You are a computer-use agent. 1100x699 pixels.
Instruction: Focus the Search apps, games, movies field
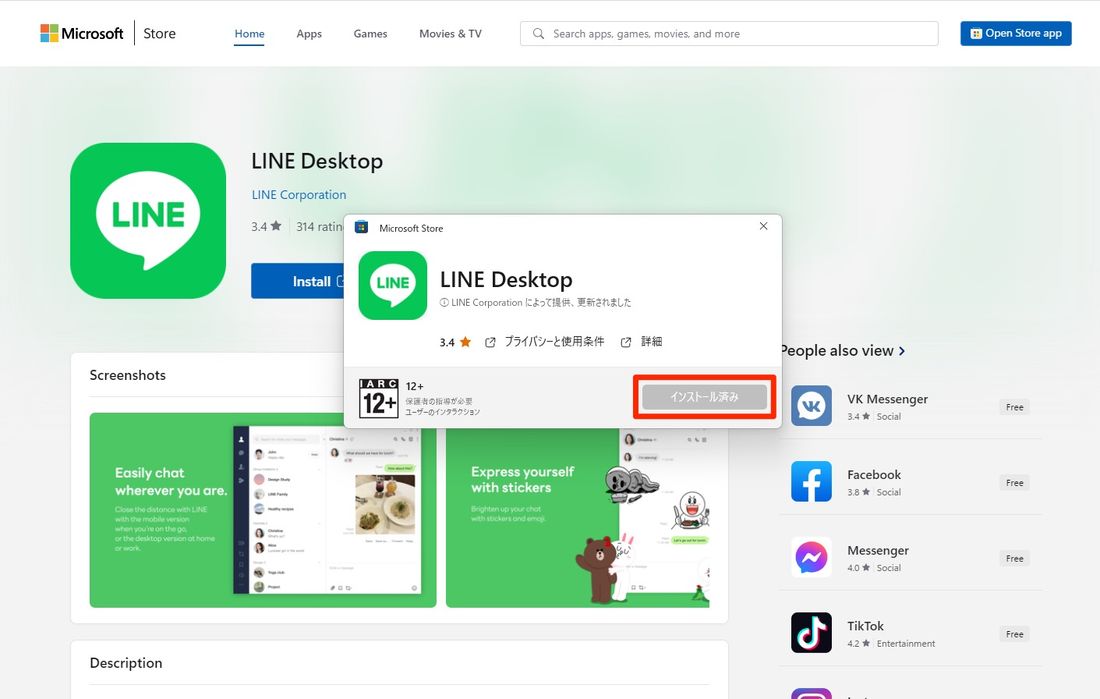coord(729,34)
